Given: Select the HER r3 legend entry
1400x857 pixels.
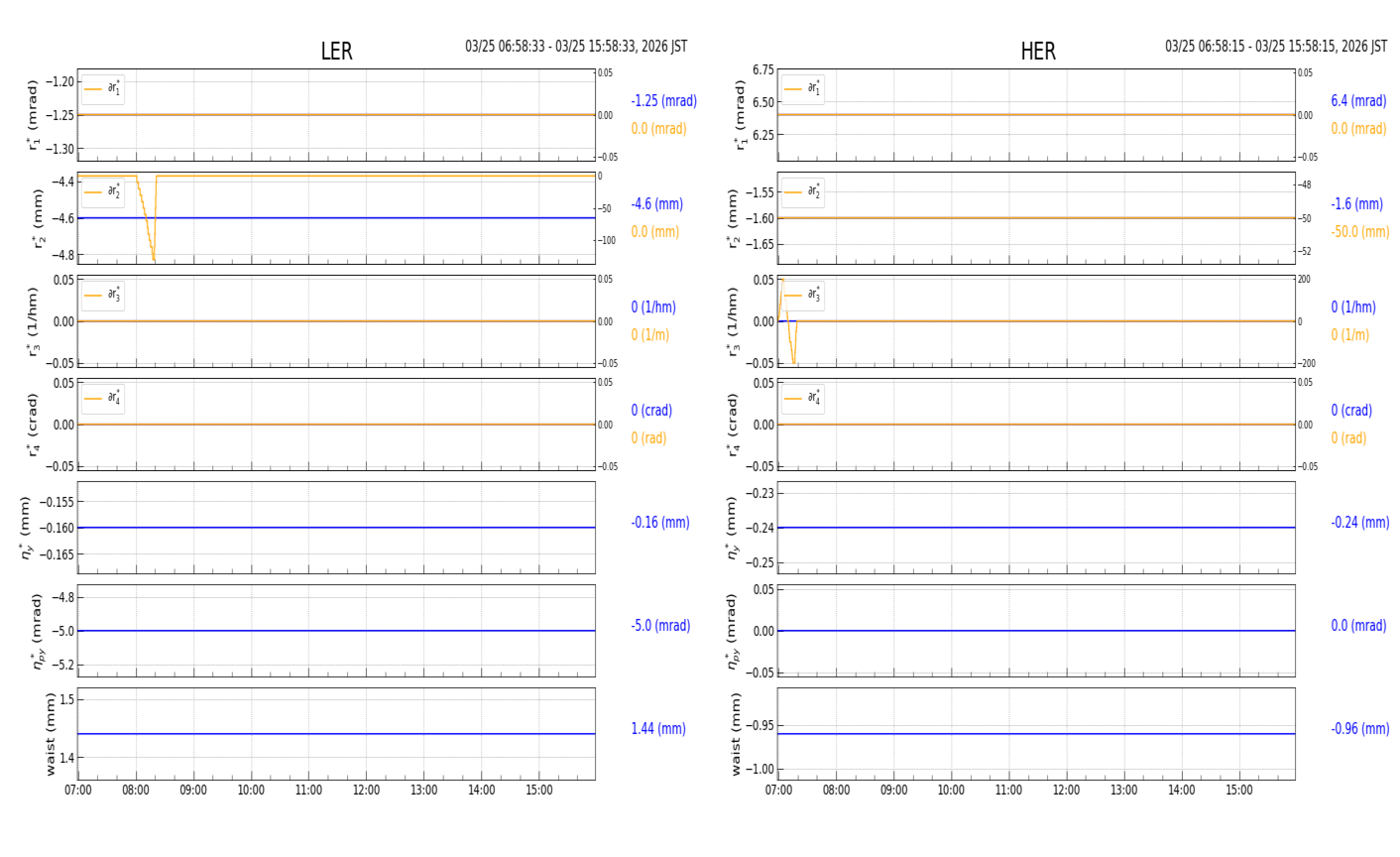Looking at the screenshot, I should pos(802,295).
